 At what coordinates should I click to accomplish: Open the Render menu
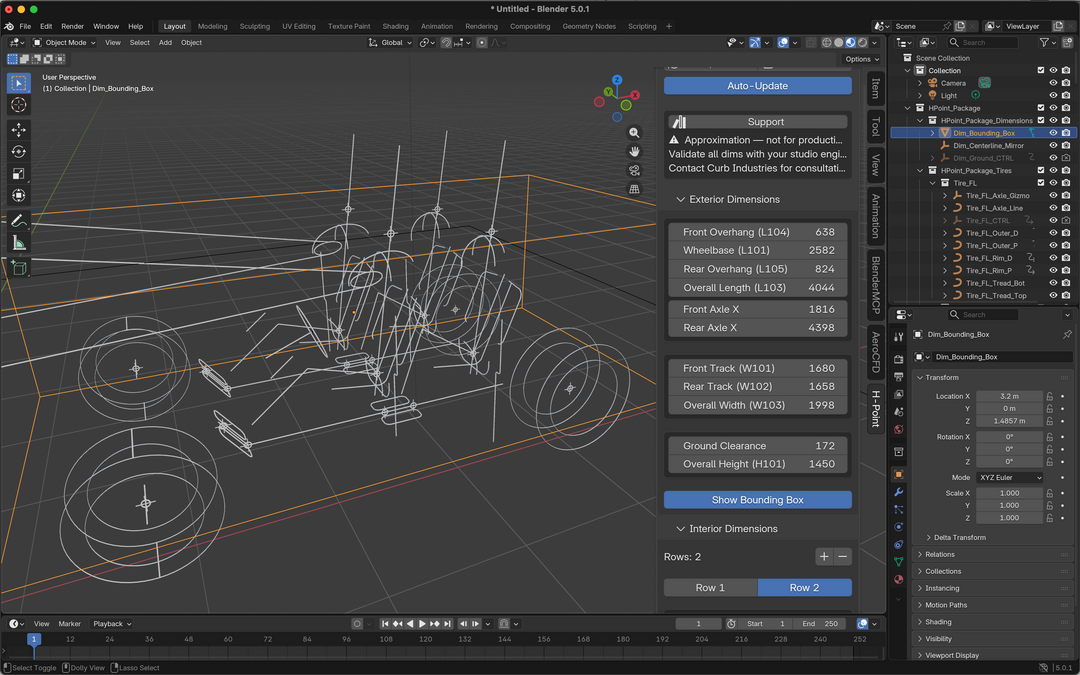[x=72, y=26]
